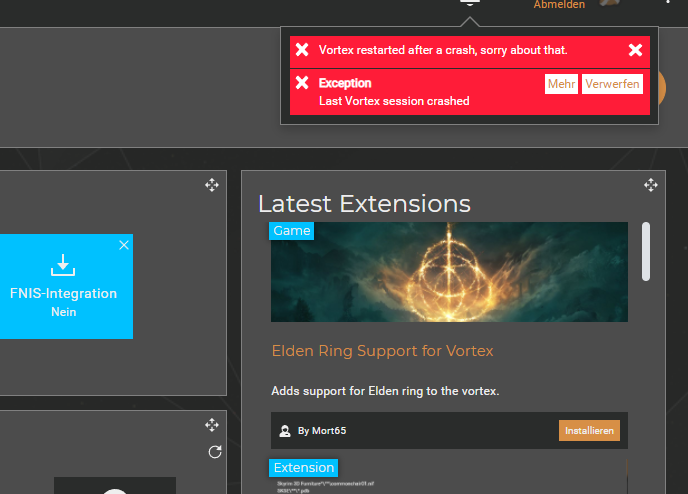Click error icon beside restart message
The width and height of the screenshot is (688, 494).
(x=302, y=50)
